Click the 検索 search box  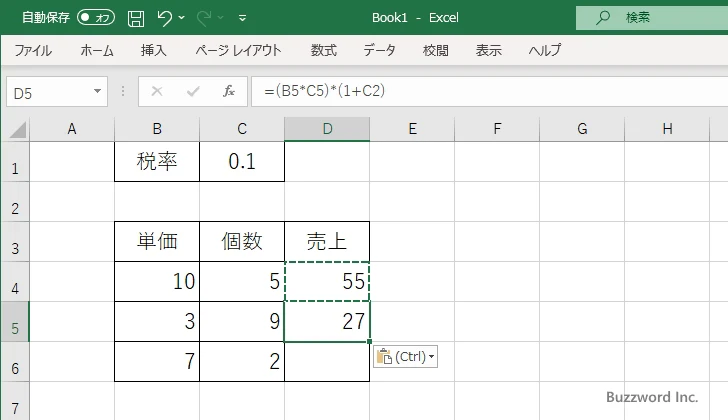click(x=652, y=18)
